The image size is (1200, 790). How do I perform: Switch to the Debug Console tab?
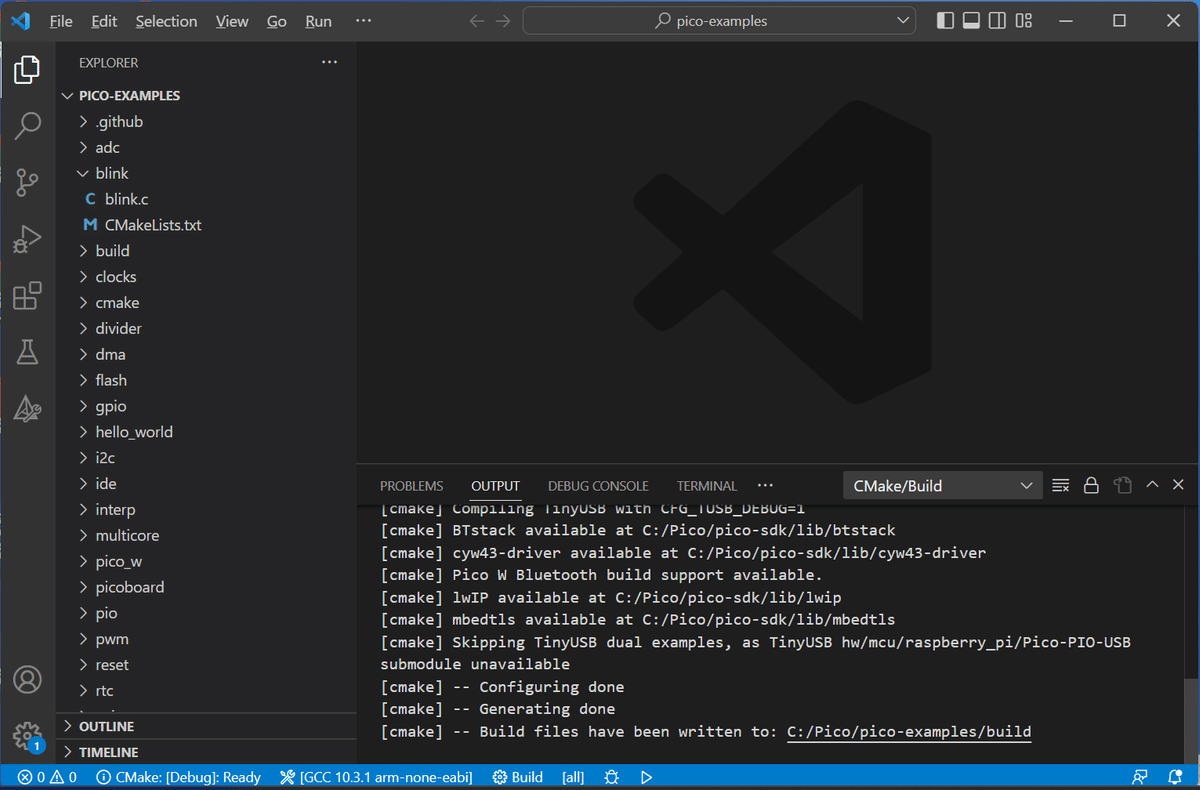coord(598,486)
